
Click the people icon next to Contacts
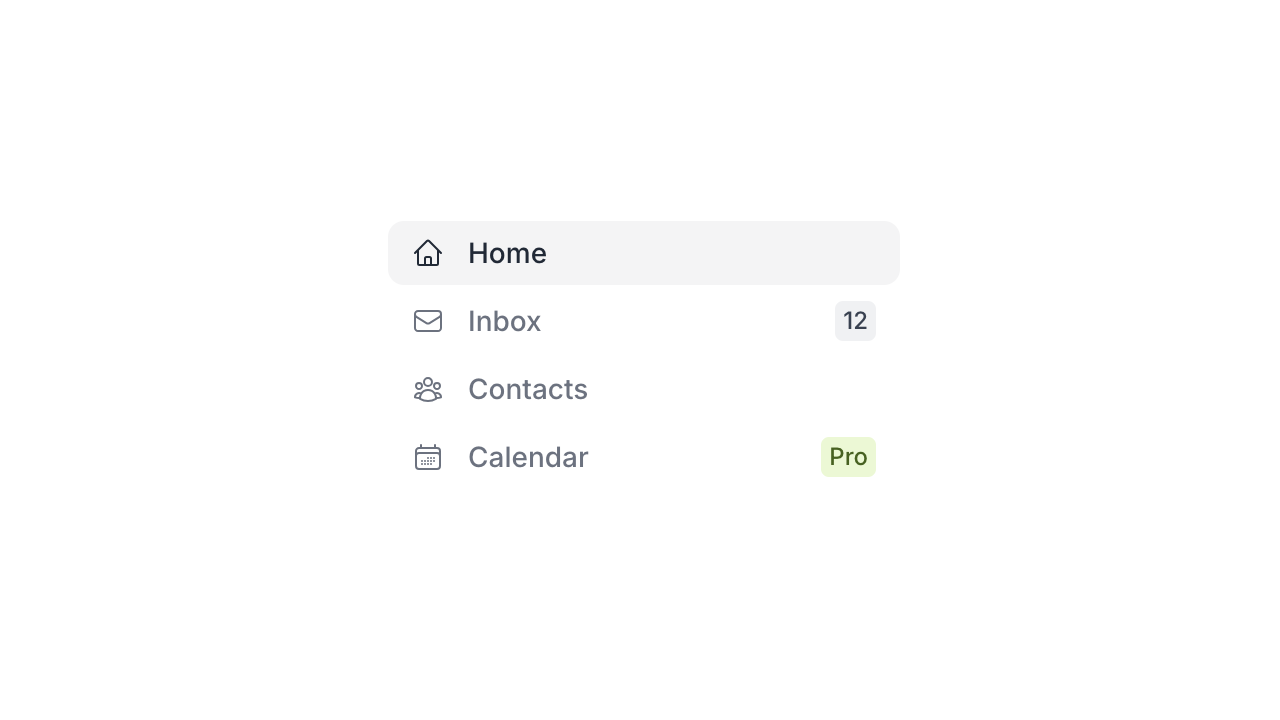(x=428, y=389)
